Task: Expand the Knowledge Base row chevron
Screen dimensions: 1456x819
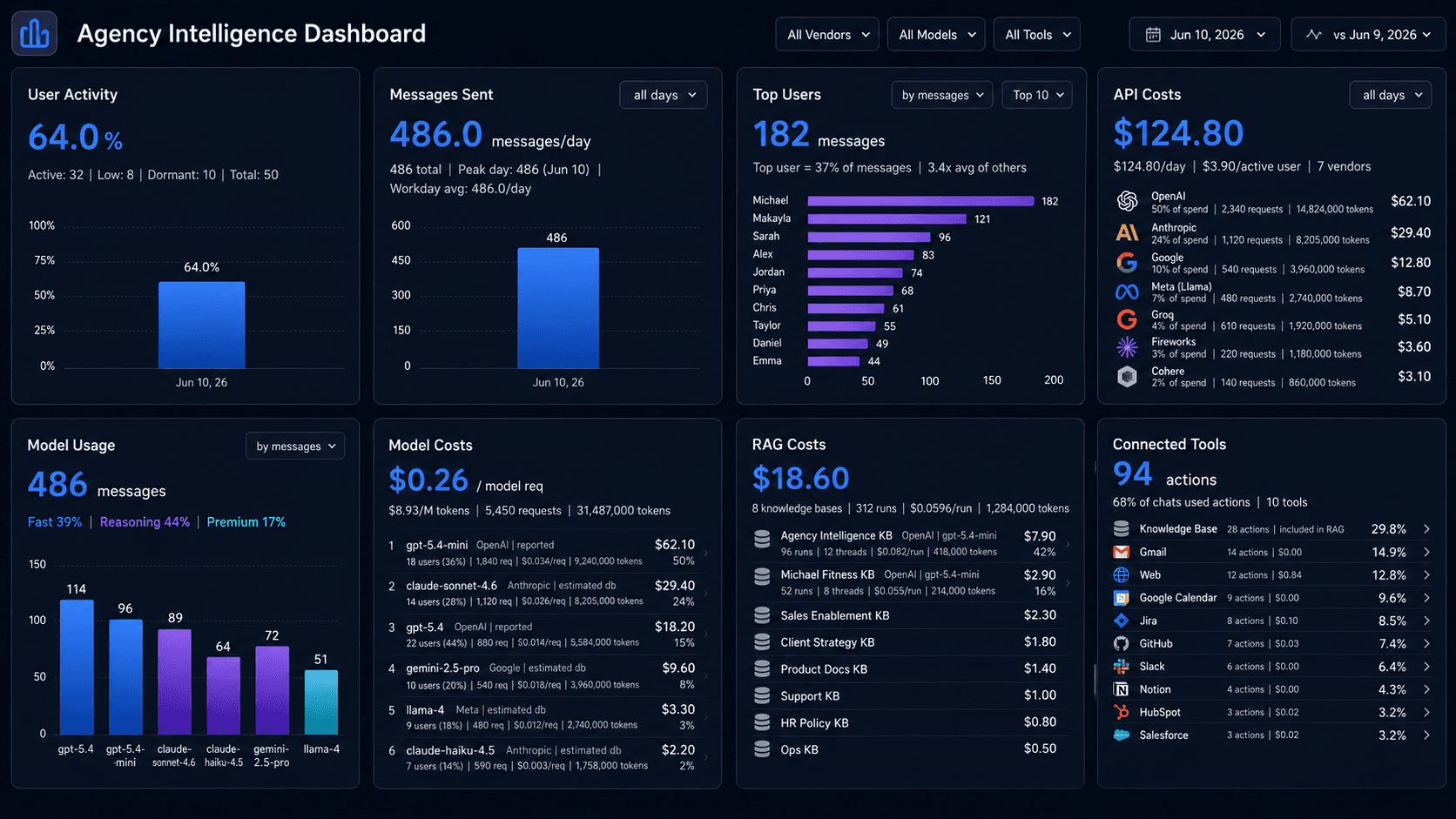Action: tap(1426, 528)
